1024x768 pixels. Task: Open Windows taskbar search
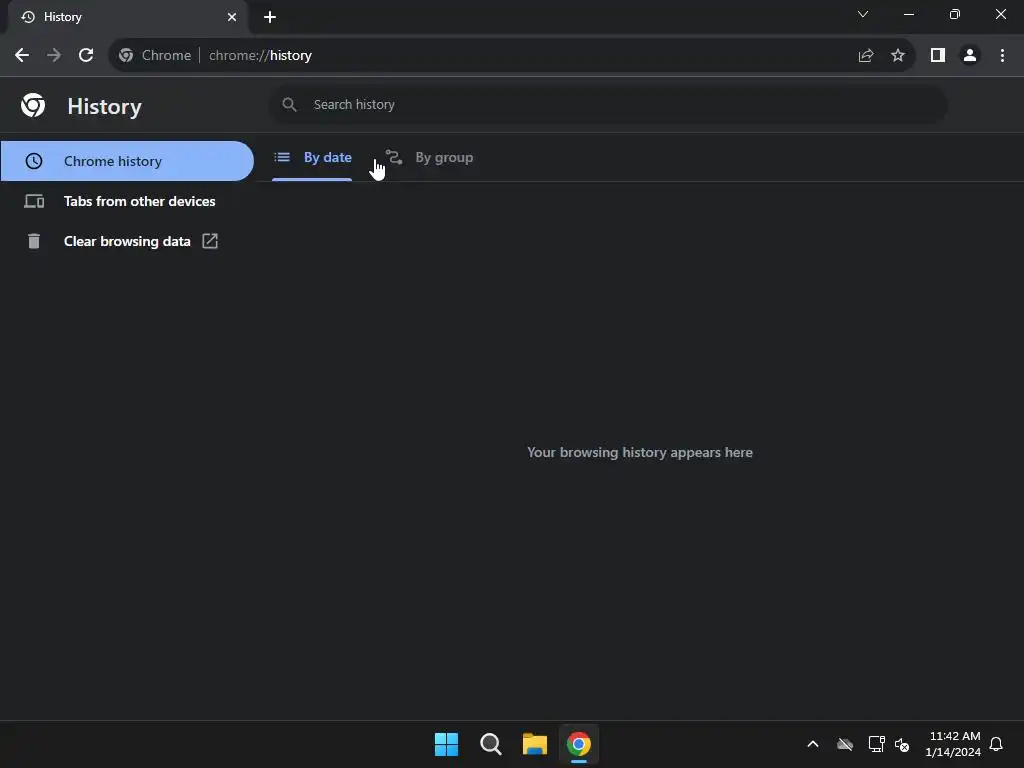(490, 744)
